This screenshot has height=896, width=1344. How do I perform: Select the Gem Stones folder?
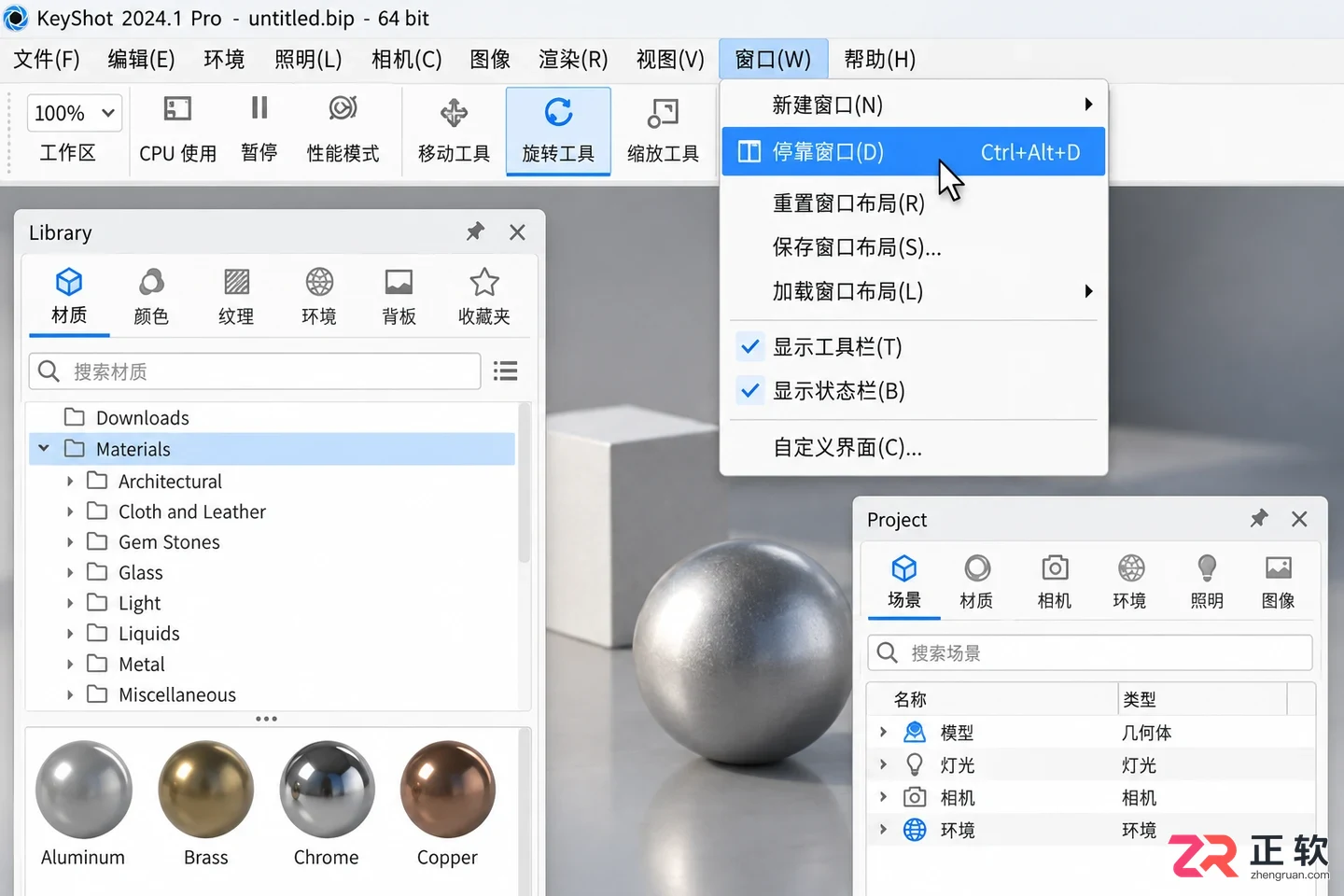(x=169, y=542)
